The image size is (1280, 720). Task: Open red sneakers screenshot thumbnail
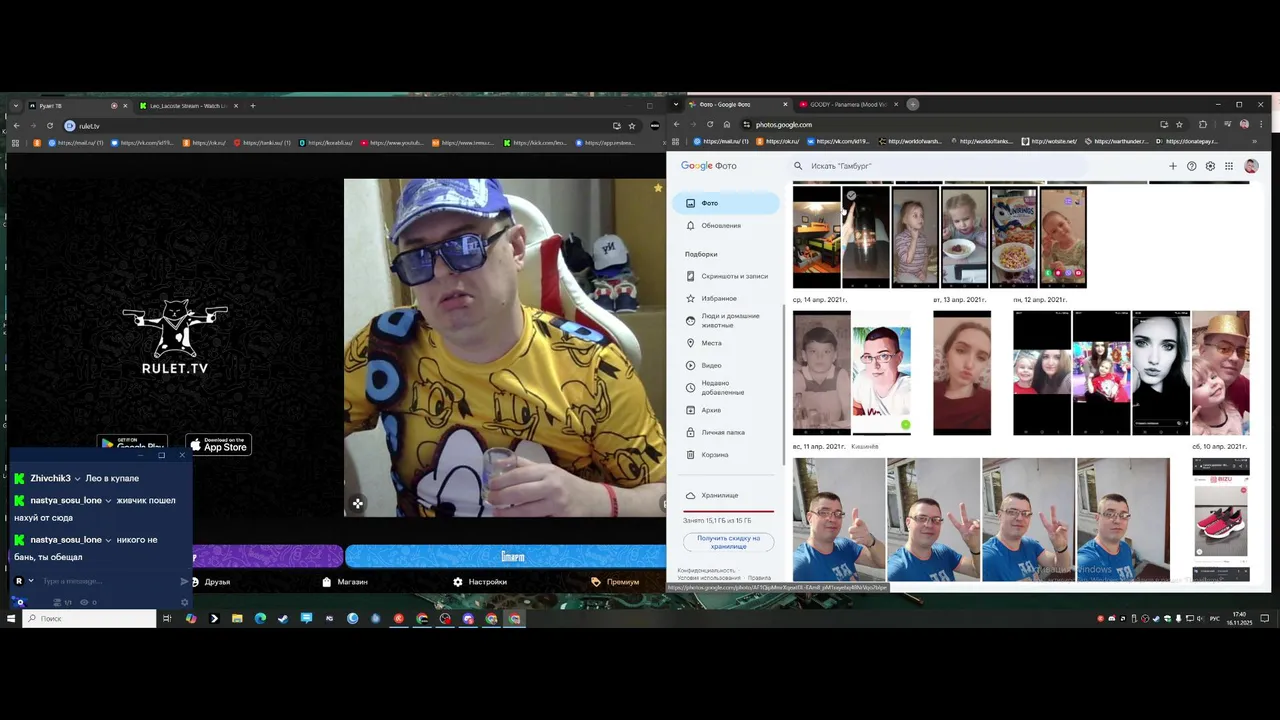coord(1221,520)
